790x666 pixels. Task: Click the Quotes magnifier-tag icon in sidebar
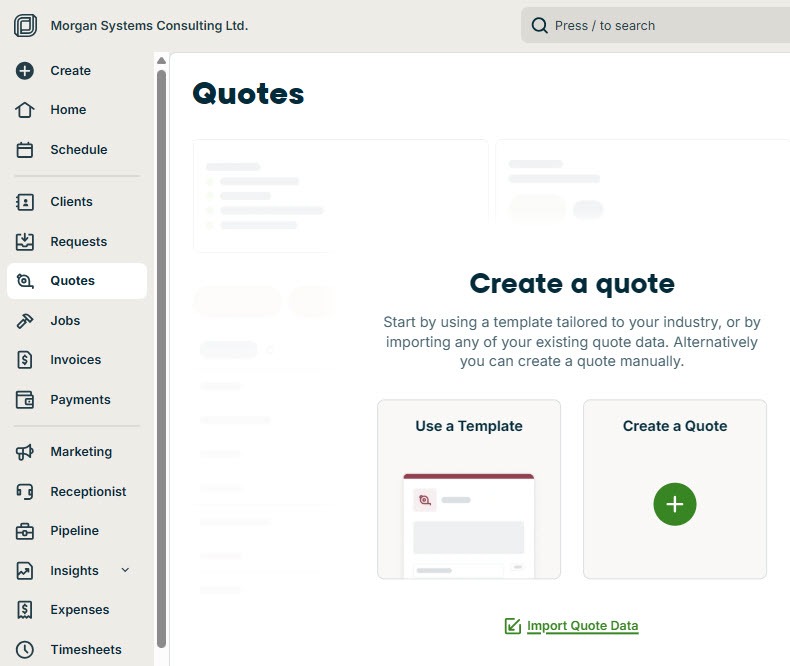pyautogui.click(x=25, y=281)
